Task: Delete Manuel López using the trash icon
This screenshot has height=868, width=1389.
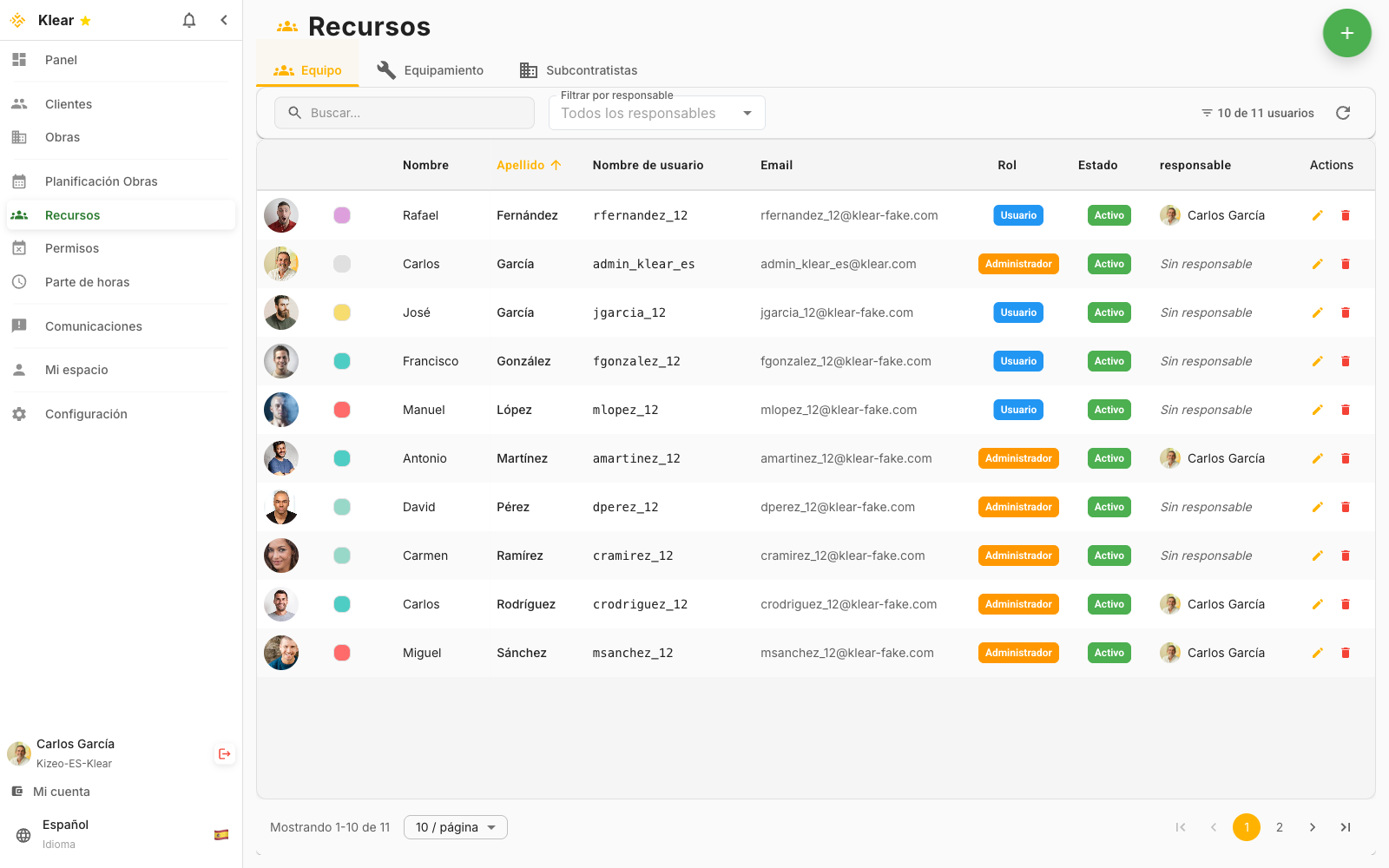Action: [1346, 410]
